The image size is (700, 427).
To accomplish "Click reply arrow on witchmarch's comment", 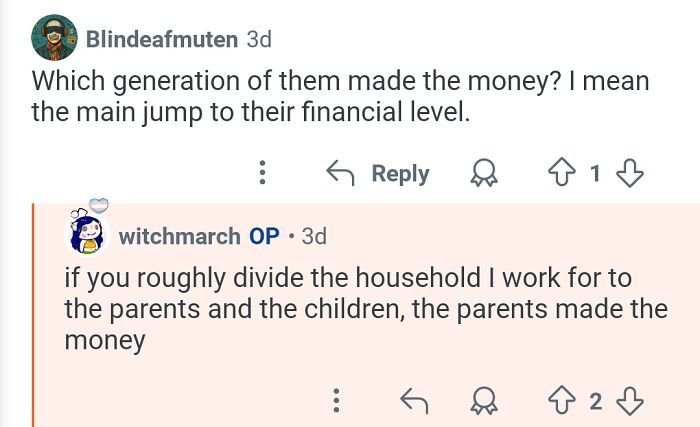I will coord(413,401).
